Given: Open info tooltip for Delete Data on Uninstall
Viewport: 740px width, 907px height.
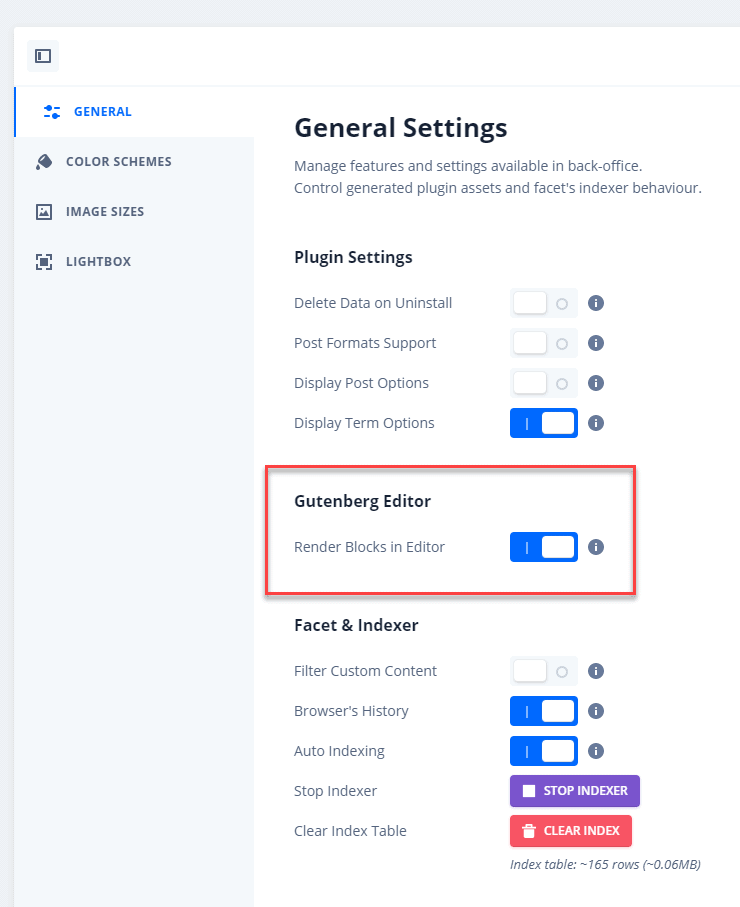Looking at the screenshot, I should [595, 303].
